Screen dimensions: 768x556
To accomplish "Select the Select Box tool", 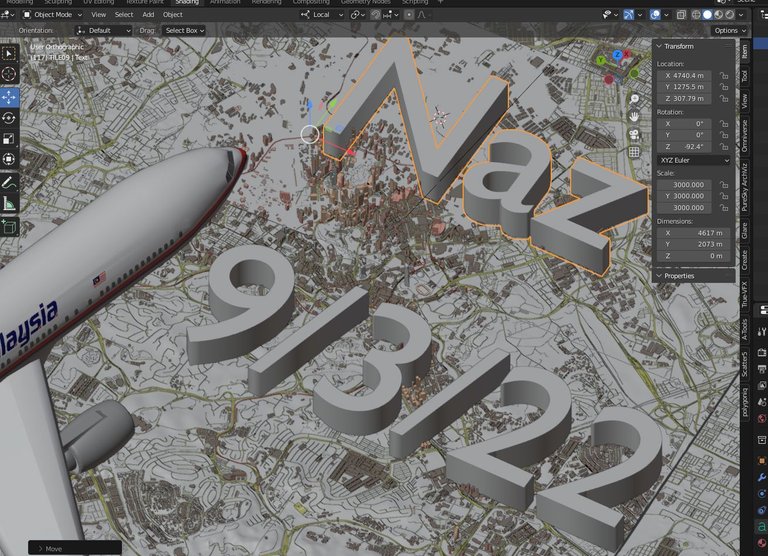I will click(9, 53).
